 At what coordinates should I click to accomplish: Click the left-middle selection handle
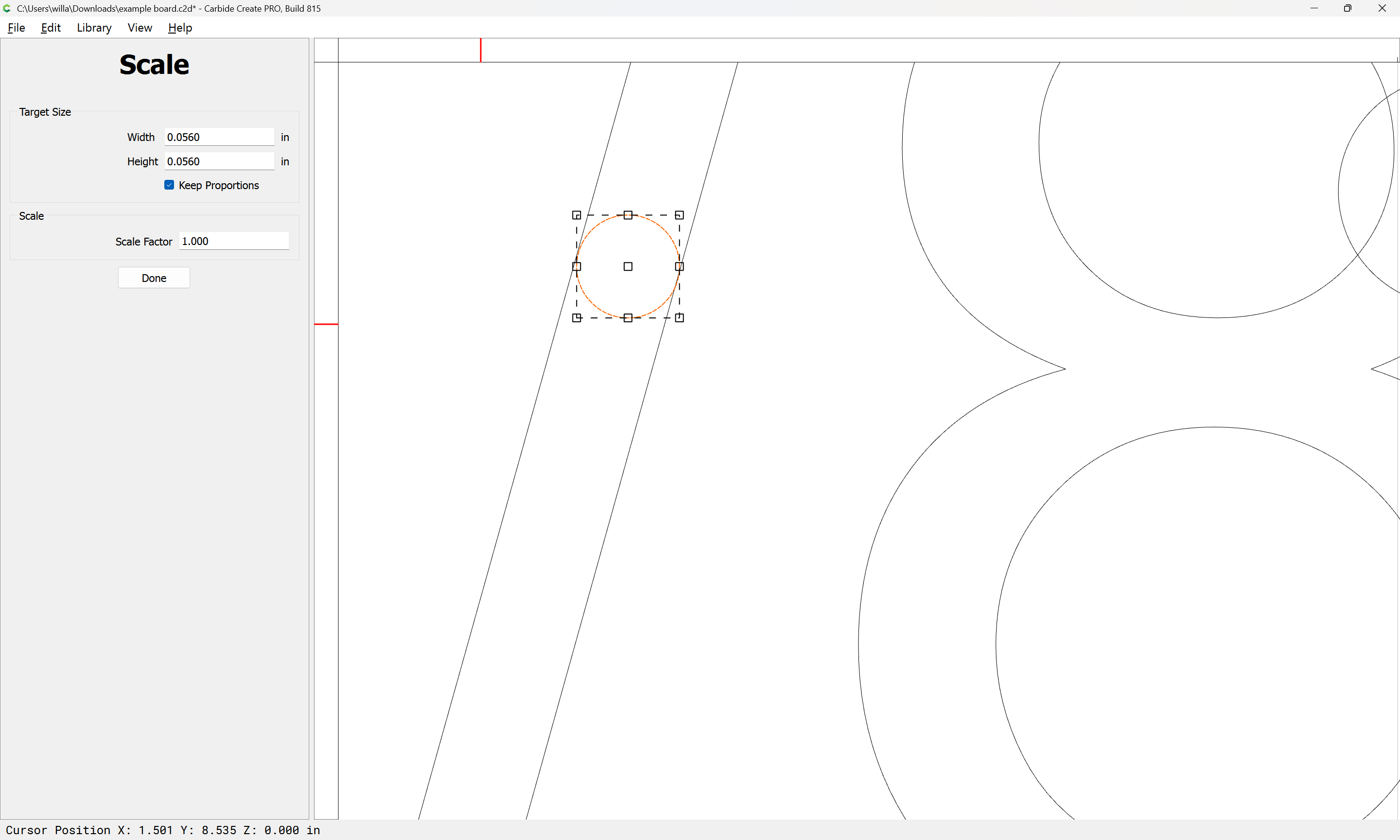click(577, 266)
